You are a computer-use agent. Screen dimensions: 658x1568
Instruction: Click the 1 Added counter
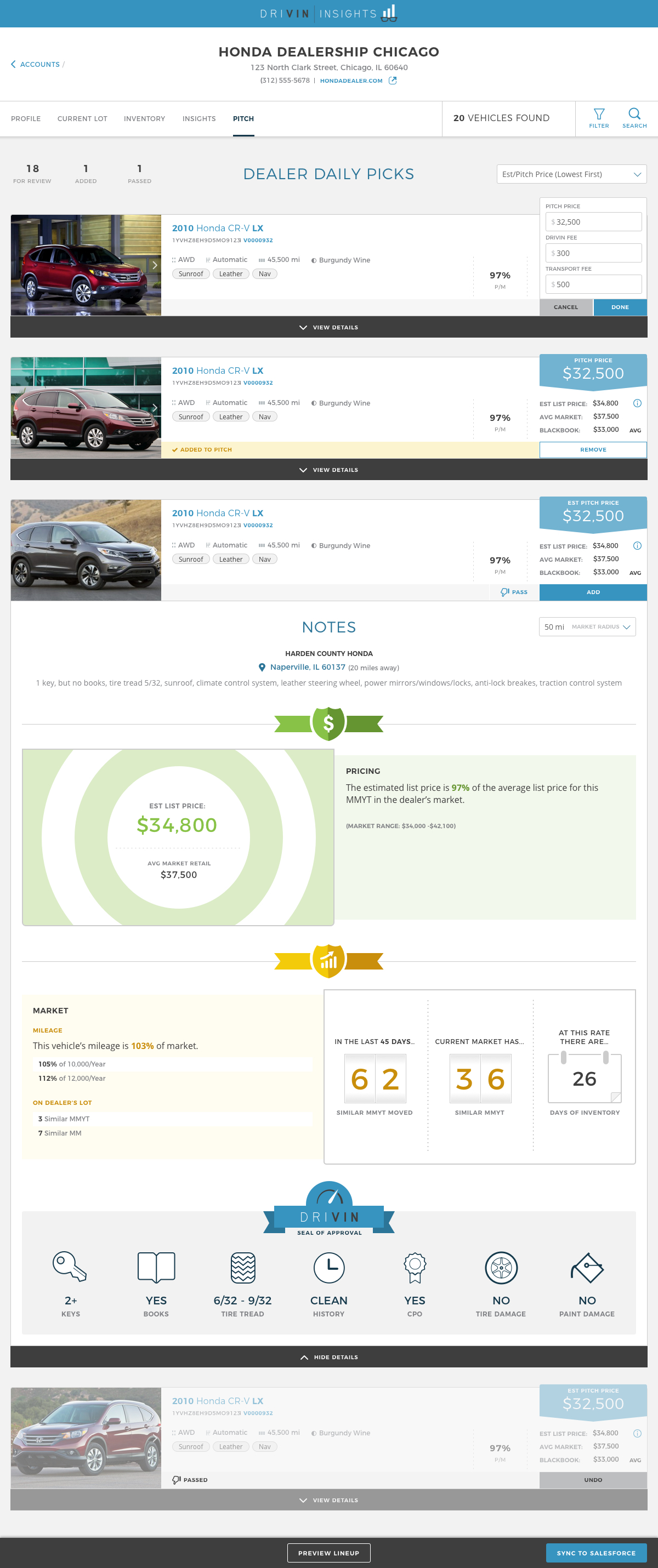tap(86, 173)
